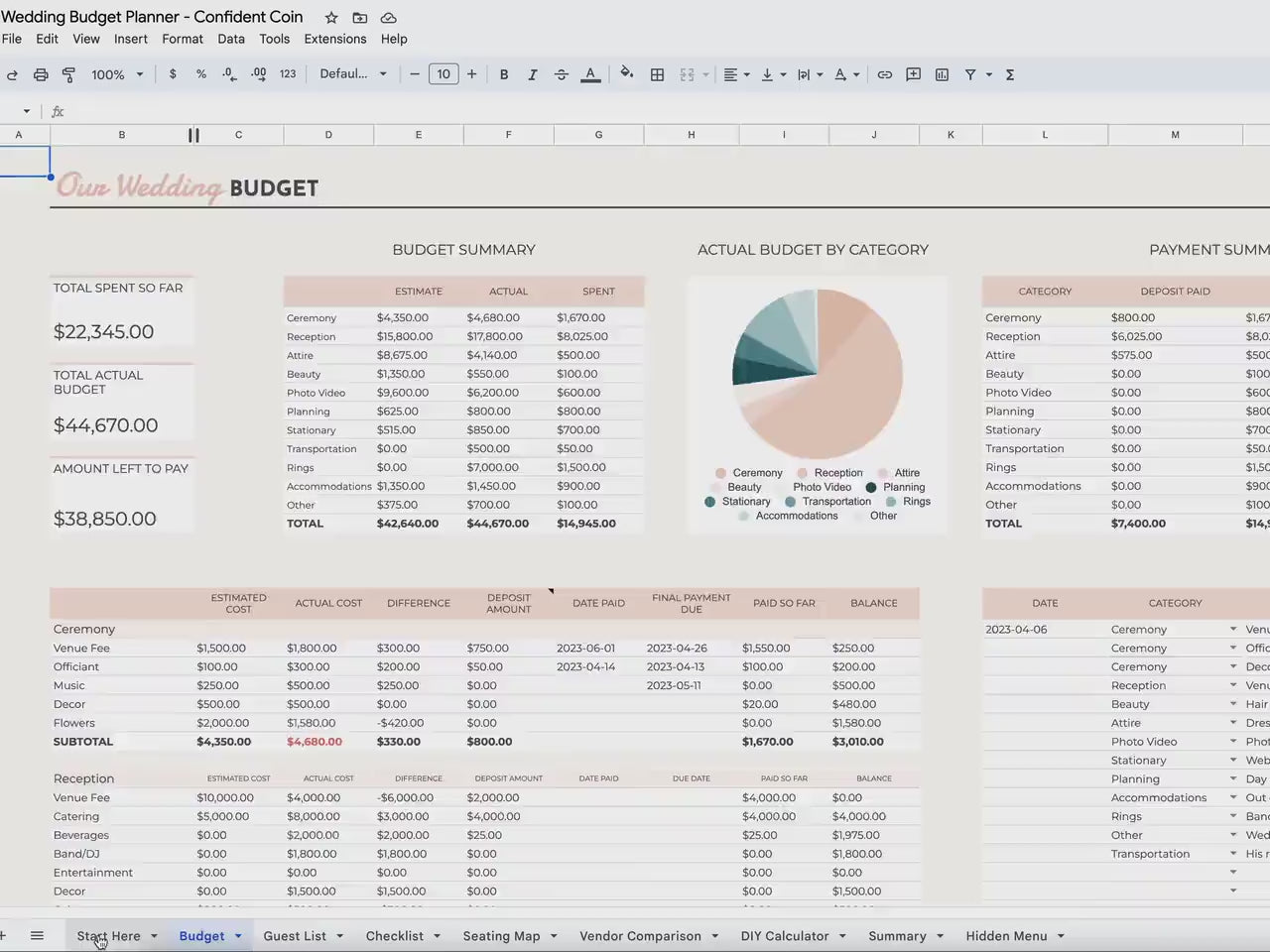
Task: Open the fill color picker
Action: pyautogui.click(x=626, y=74)
